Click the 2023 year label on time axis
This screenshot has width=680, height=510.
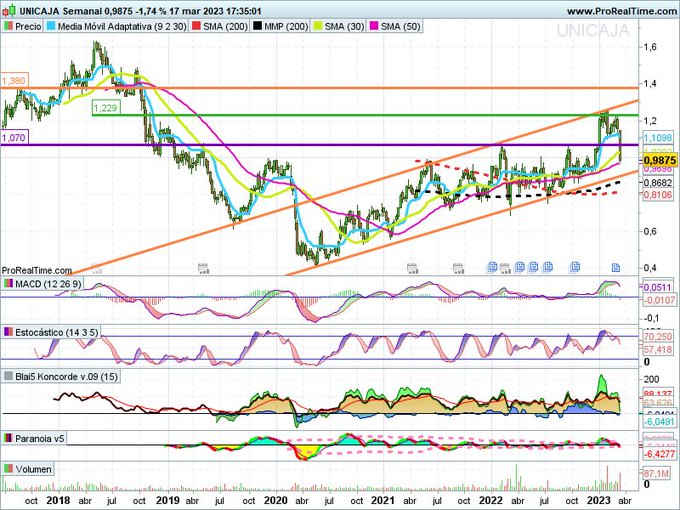point(599,500)
